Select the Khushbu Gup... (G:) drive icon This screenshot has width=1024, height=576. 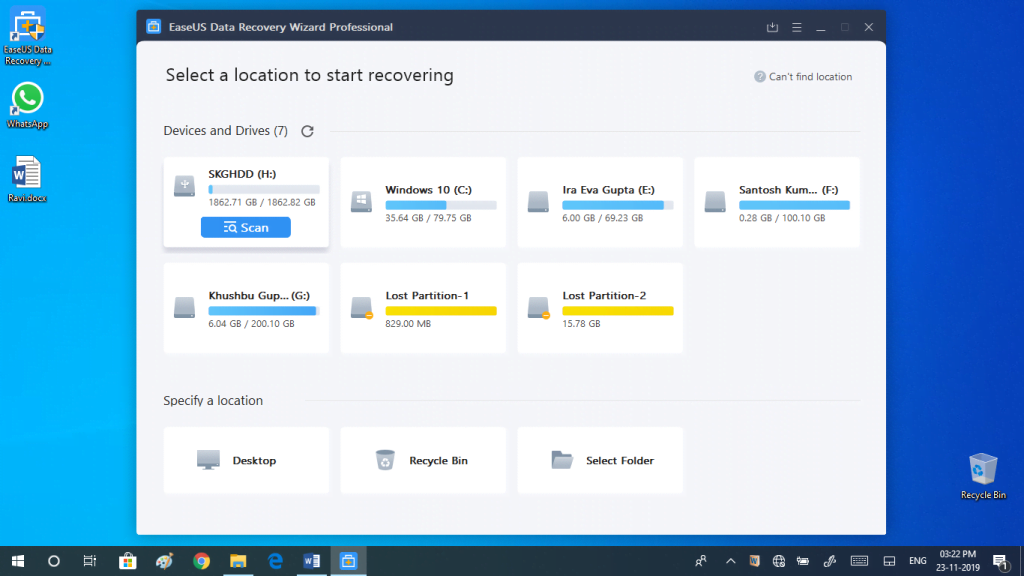[x=184, y=308]
